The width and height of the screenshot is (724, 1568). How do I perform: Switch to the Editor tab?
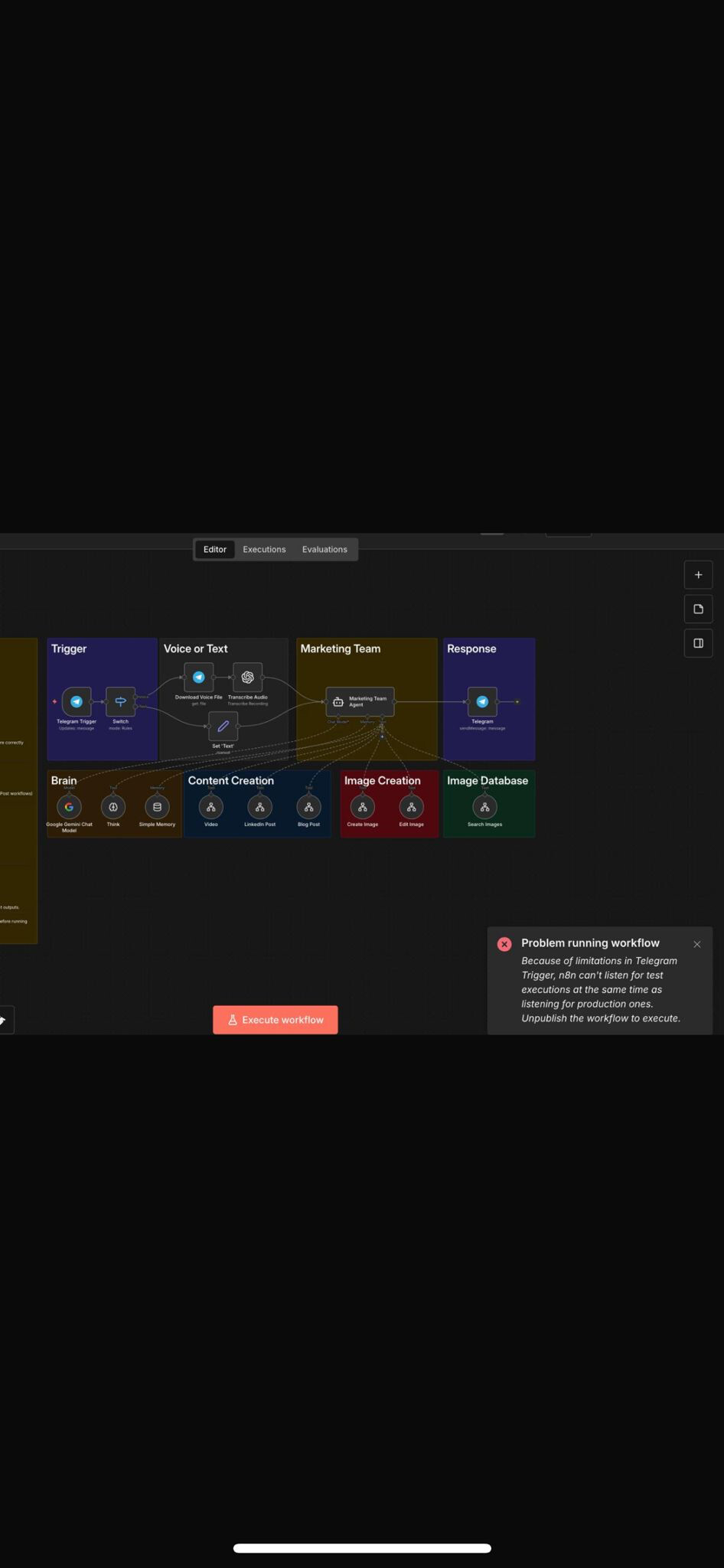[x=214, y=550]
